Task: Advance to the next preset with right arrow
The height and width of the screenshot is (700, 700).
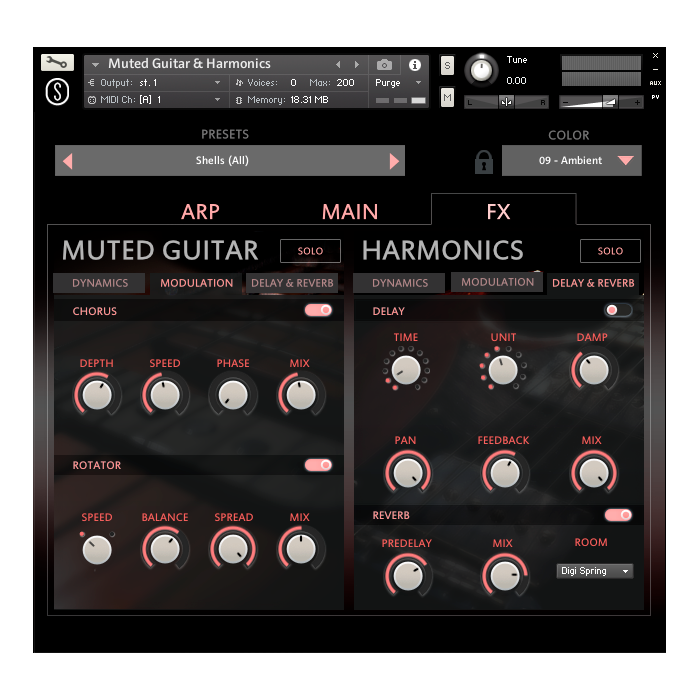Action: pos(394,161)
